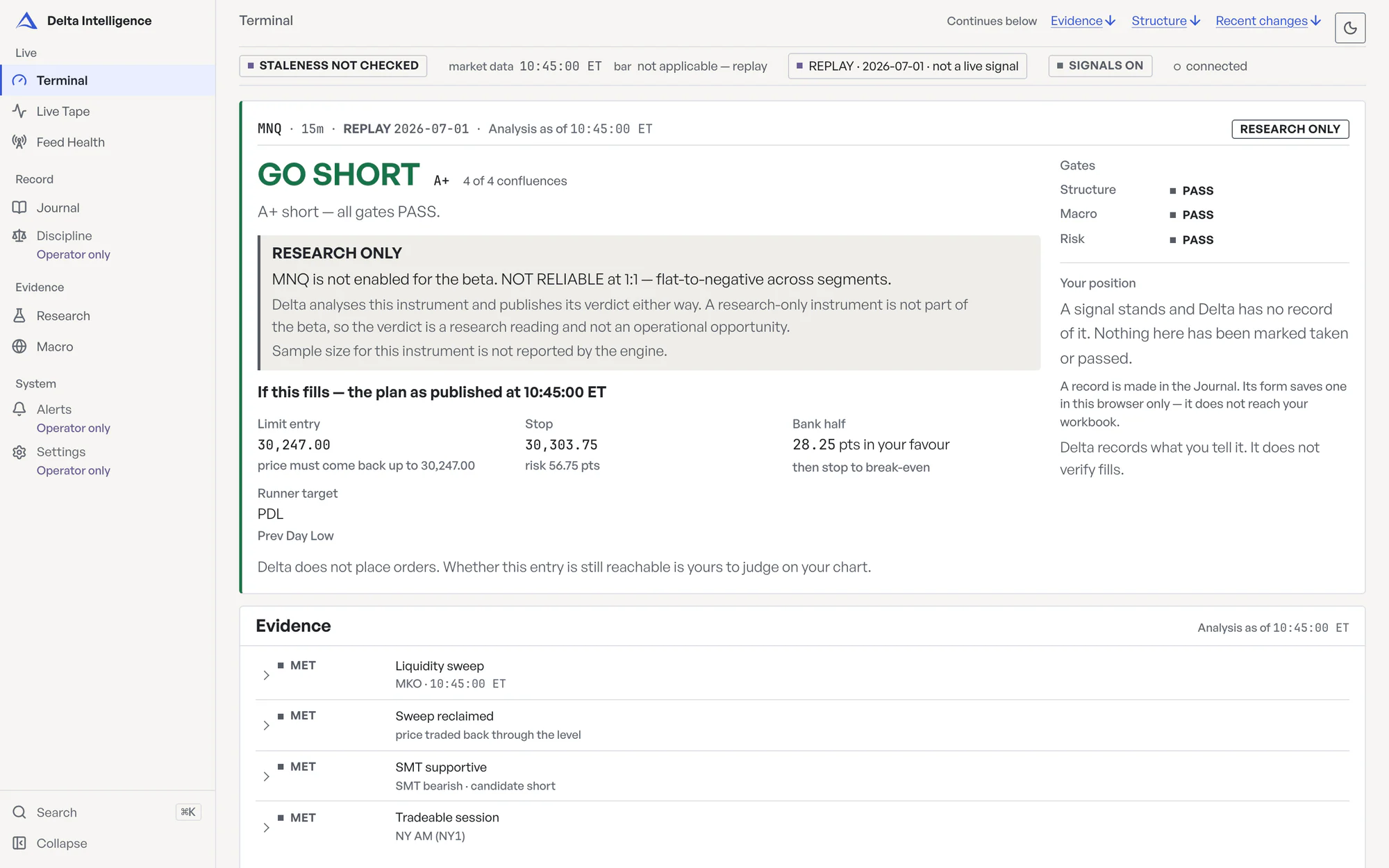Viewport: 1389px width, 868px height.
Task: Click the Search field in sidebar
Action: [108, 812]
